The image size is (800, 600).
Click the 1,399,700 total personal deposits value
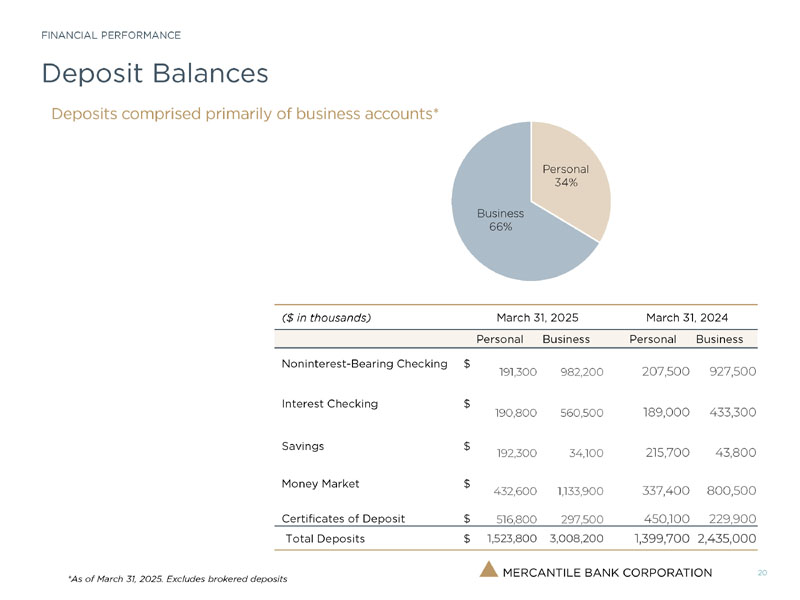[662, 539]
